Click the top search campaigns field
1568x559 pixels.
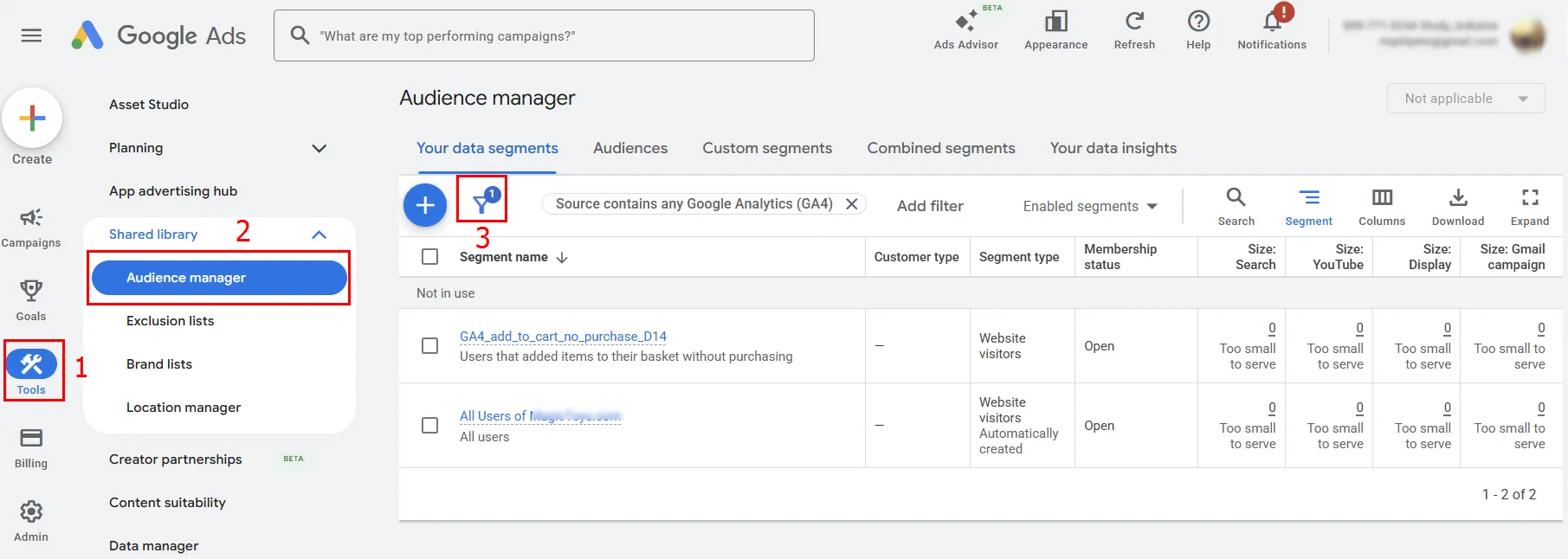pos(554,35)
